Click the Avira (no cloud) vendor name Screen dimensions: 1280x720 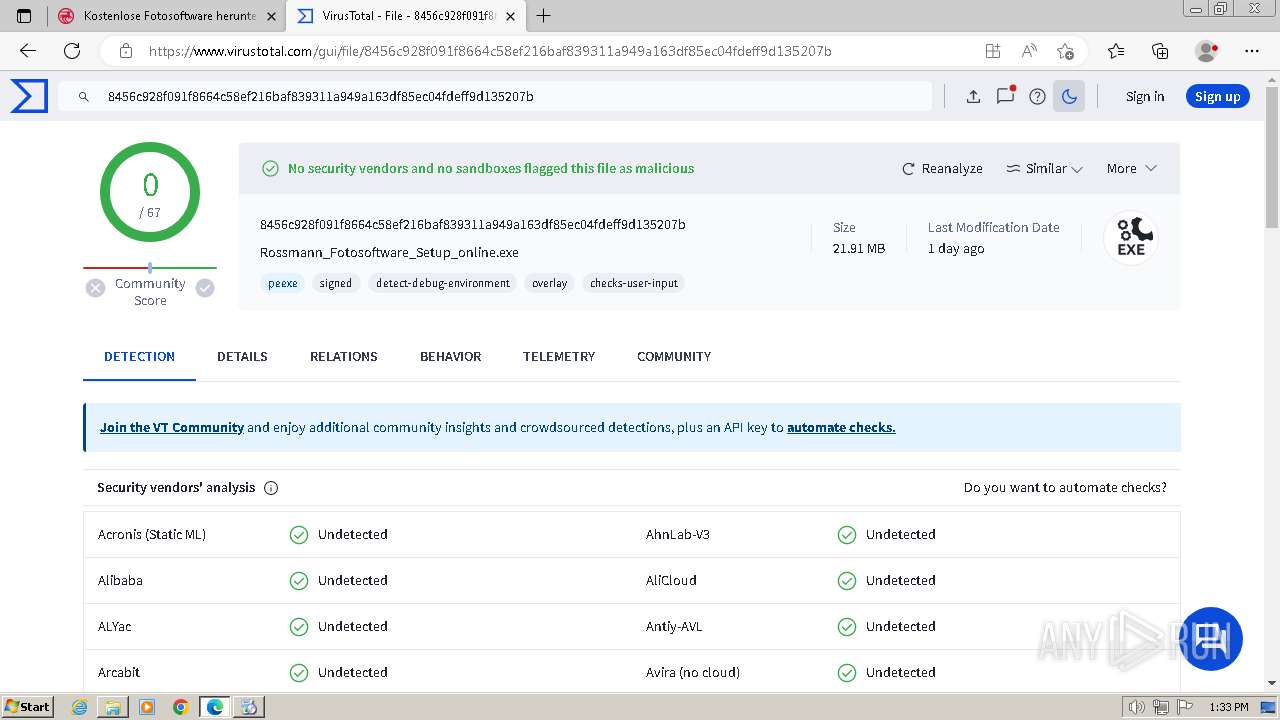[693, 672]
